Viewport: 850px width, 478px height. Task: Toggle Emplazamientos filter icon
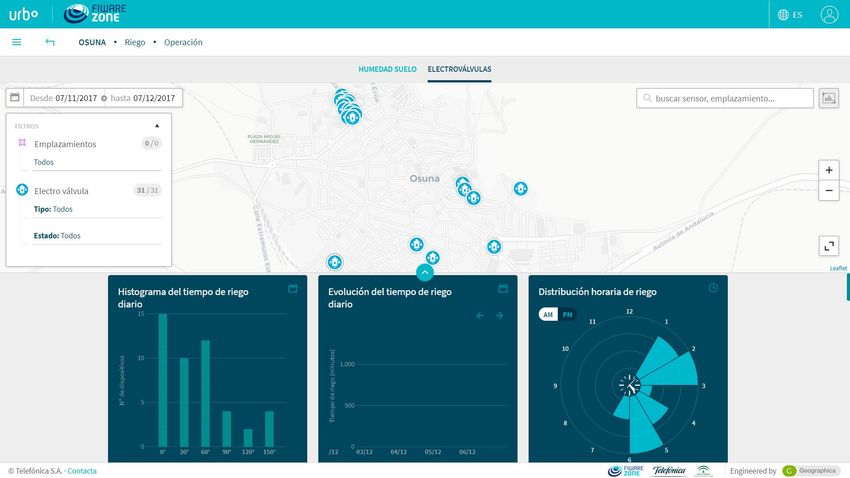22,143
